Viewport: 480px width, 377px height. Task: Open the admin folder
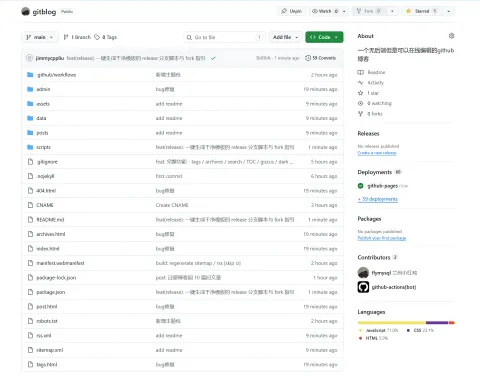(43, 89)
